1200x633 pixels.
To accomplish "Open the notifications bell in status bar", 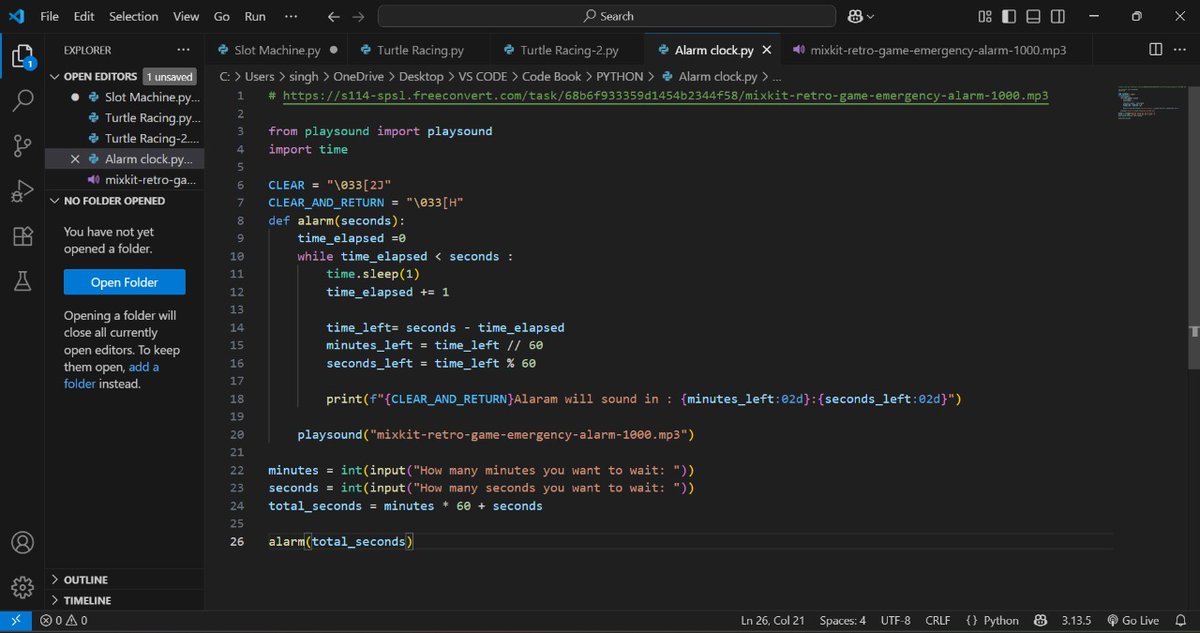I will [x=1181, y=621].
